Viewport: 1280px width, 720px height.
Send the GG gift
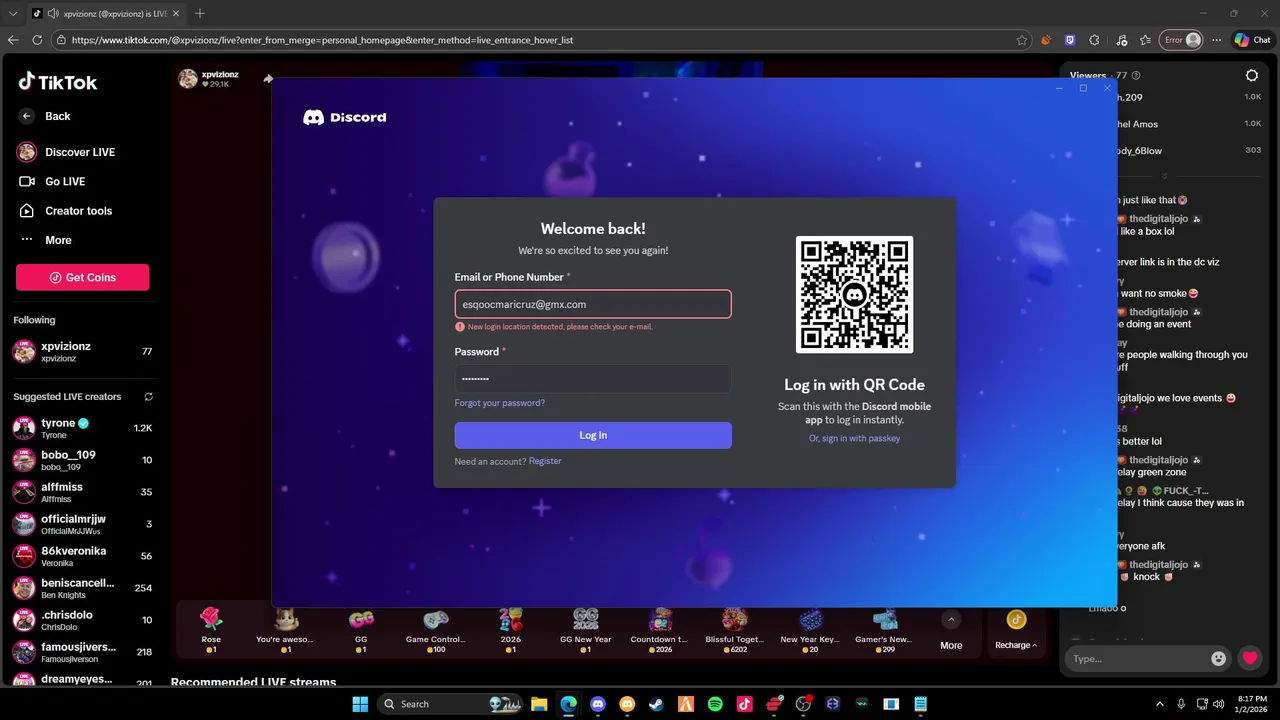[x=361, y=629]
